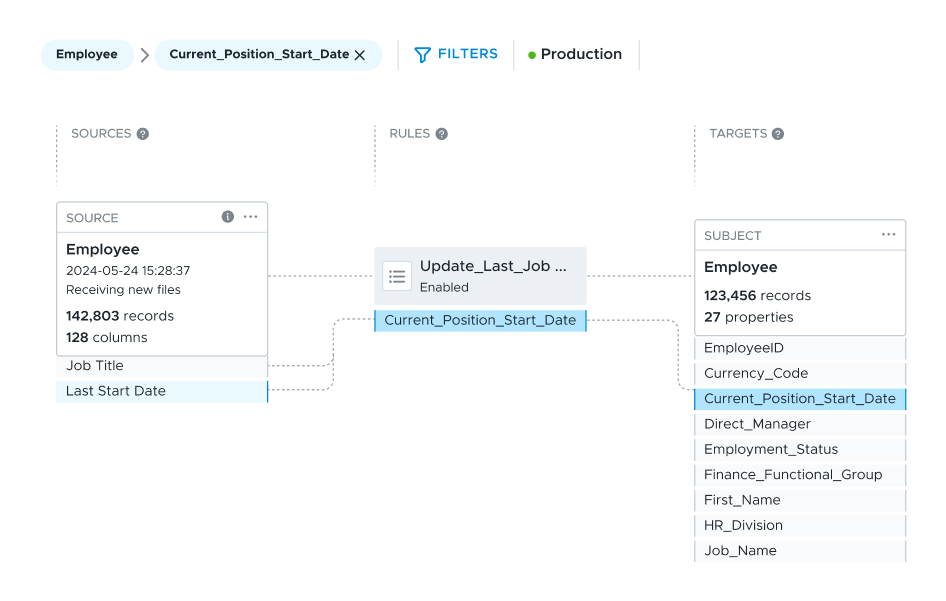Select the Last Start Date source column

pyautogui.click(x=116, y=391)
